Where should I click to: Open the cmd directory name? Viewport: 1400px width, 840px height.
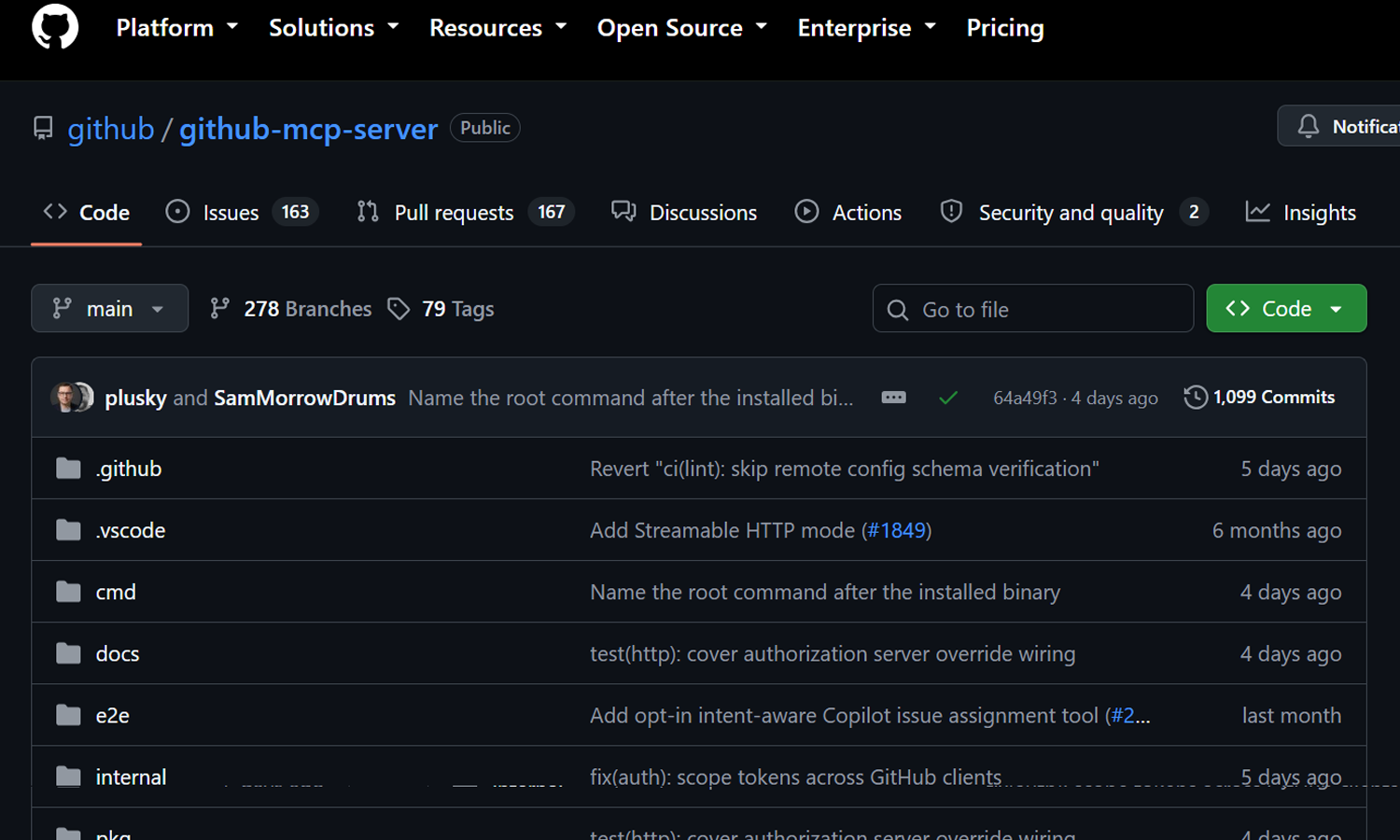point(116,592)
